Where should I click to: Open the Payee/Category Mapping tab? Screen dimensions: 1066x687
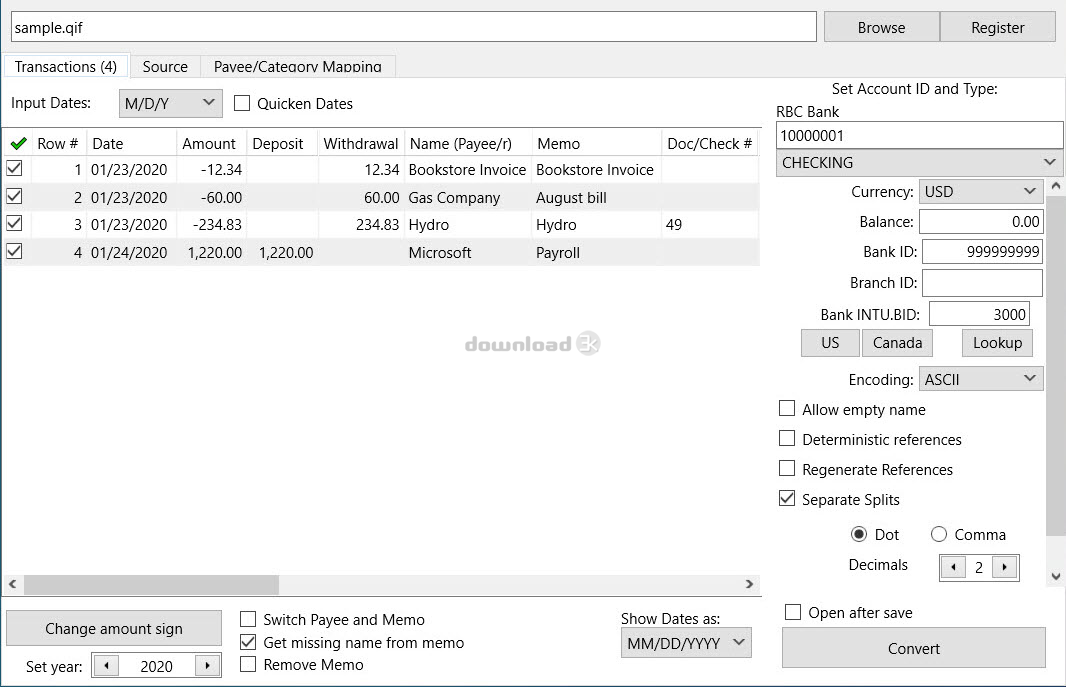tap(298, 67)
